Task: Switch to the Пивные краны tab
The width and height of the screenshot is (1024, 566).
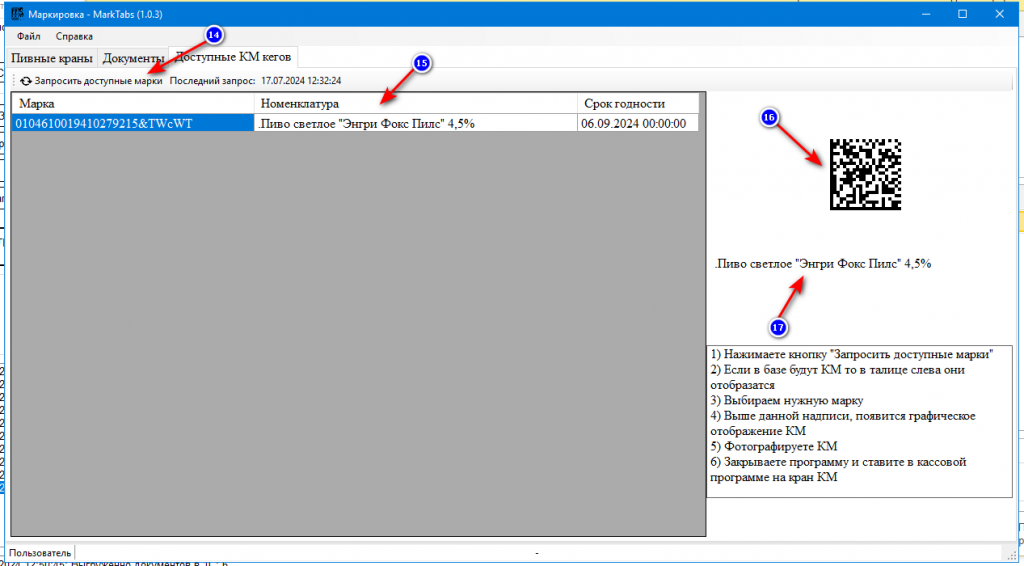Action: point(52,58)
